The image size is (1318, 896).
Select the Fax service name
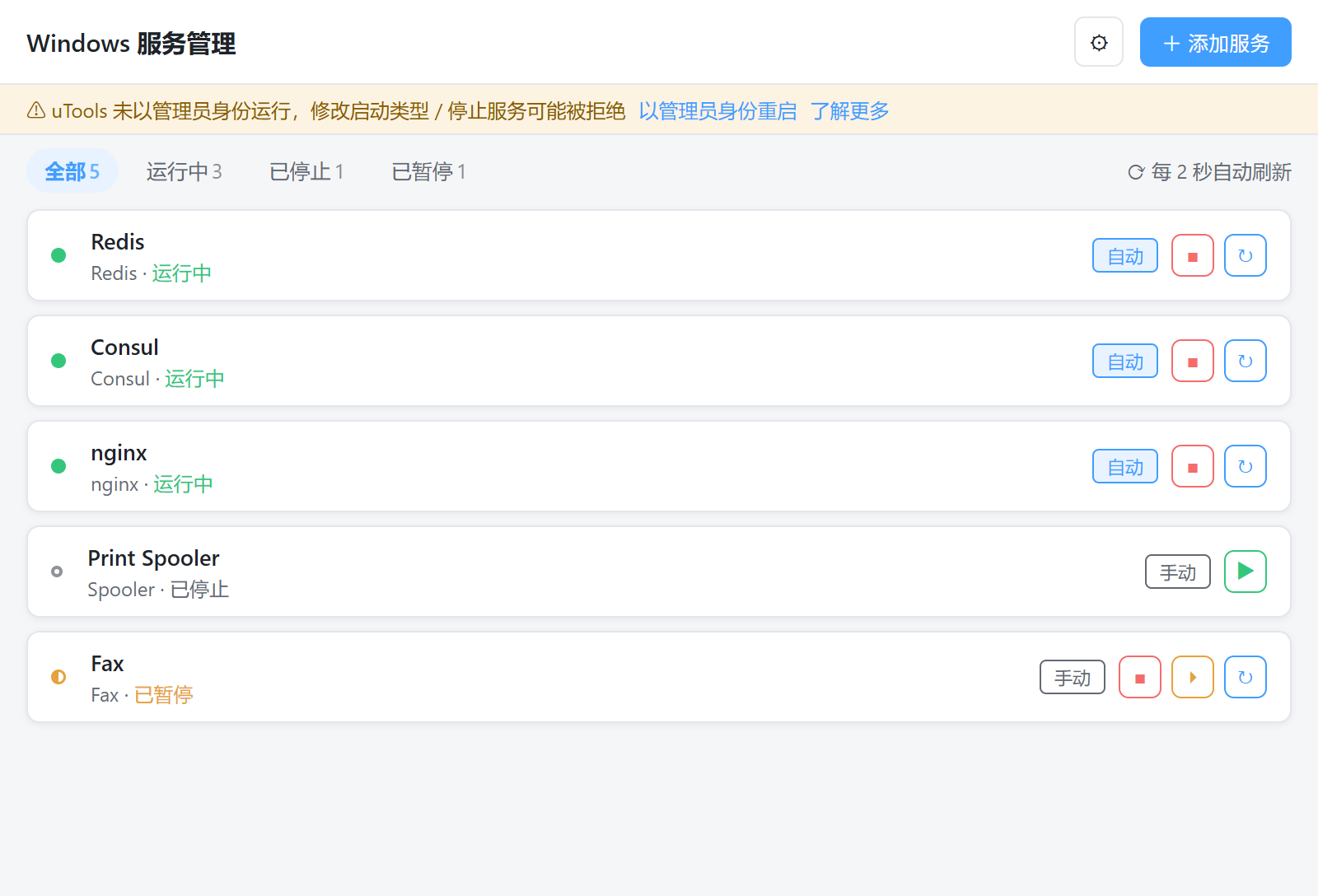click(107, 664)
